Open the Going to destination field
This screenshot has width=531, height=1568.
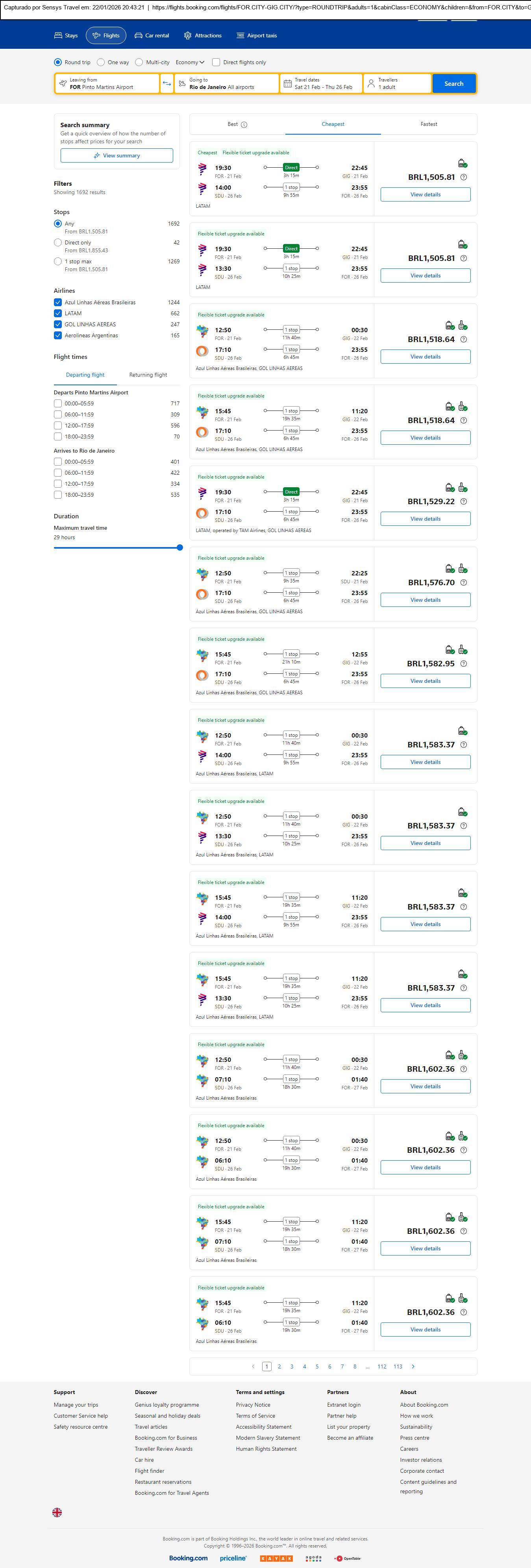tap(226, 83)
